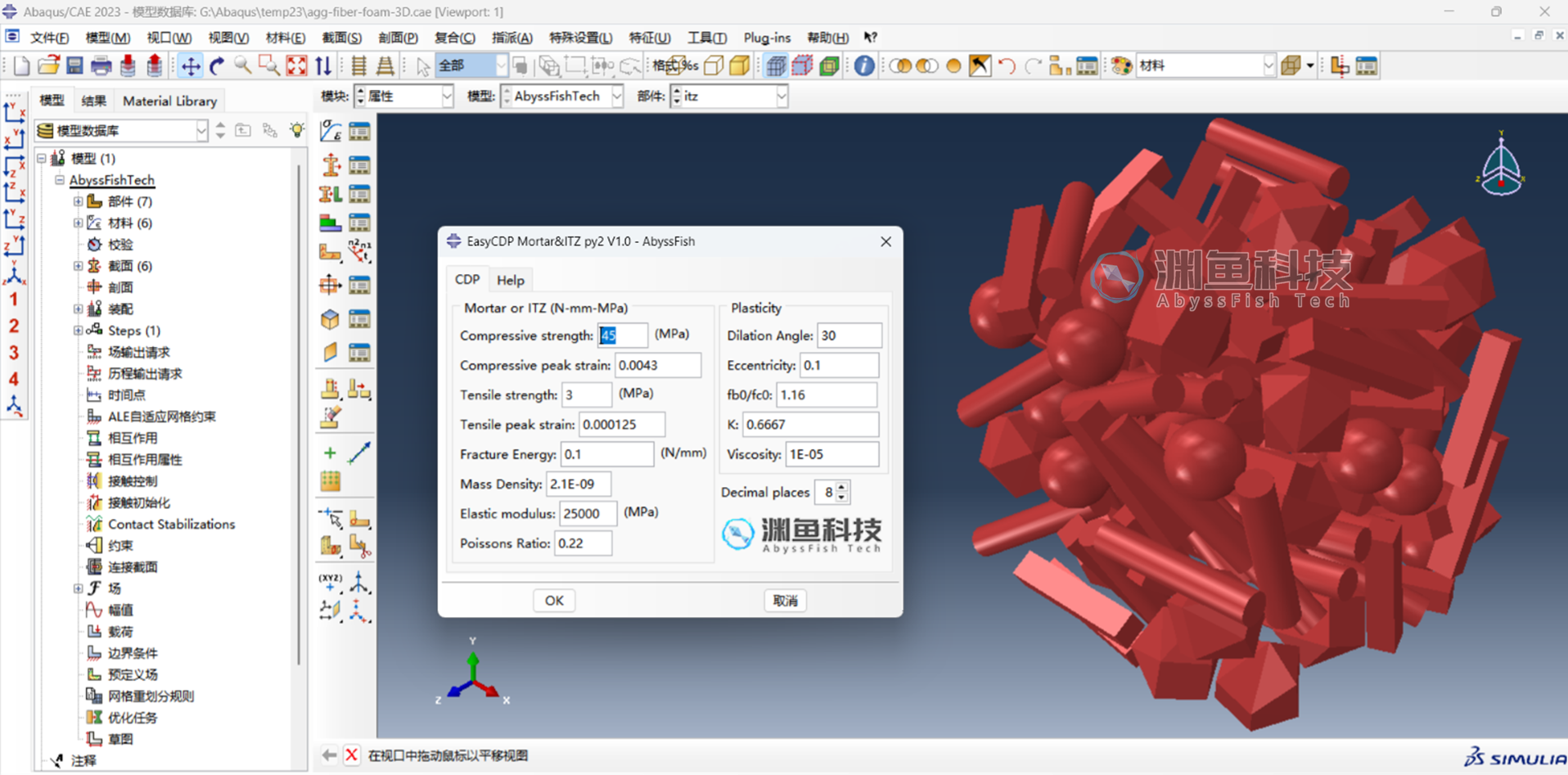1568x775 pixels.
Task: Click the Assign Section tool icon
Action: (331, 194)
